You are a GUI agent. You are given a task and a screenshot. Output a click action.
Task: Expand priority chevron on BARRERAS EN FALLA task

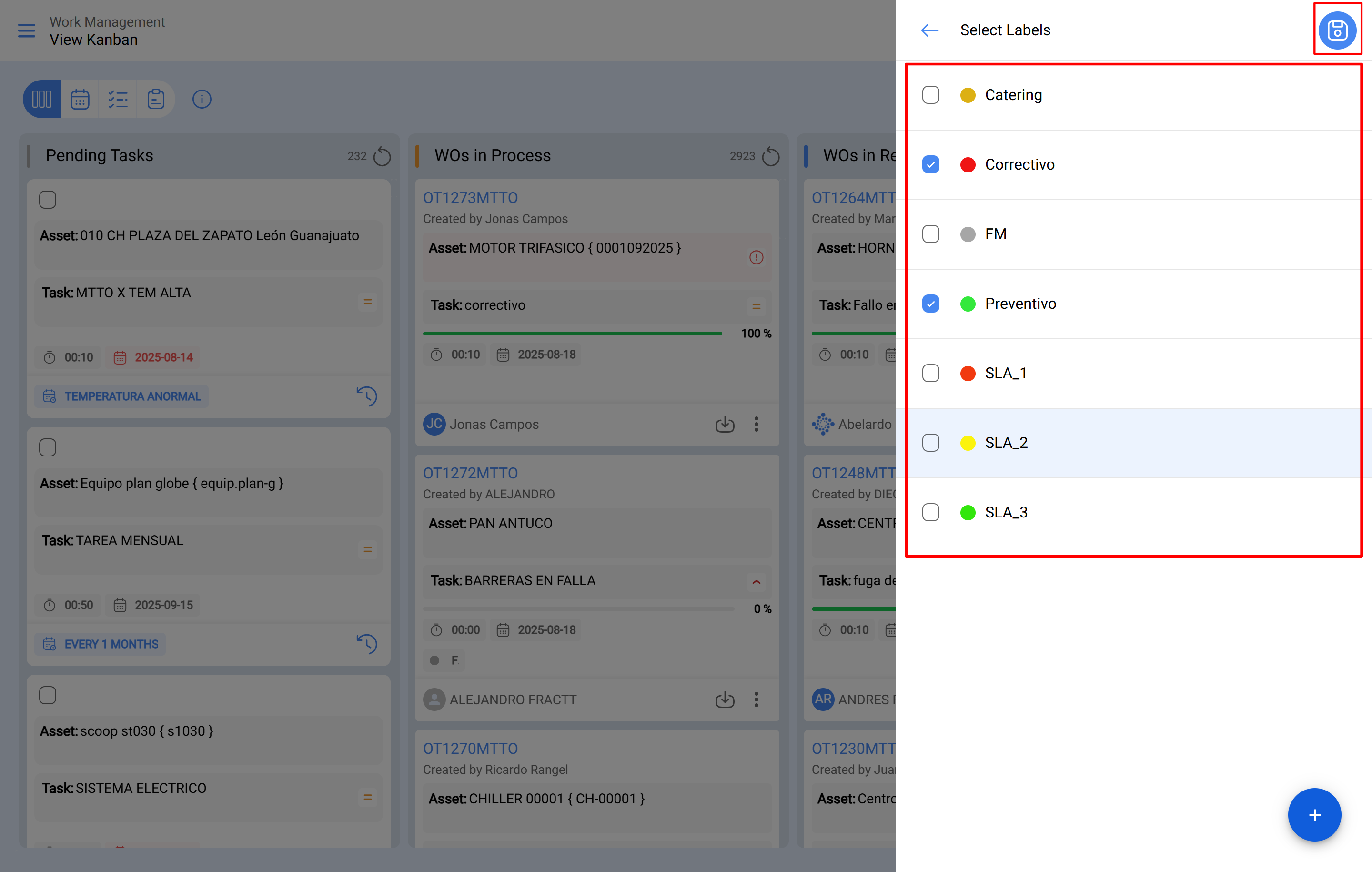(756, 582)
